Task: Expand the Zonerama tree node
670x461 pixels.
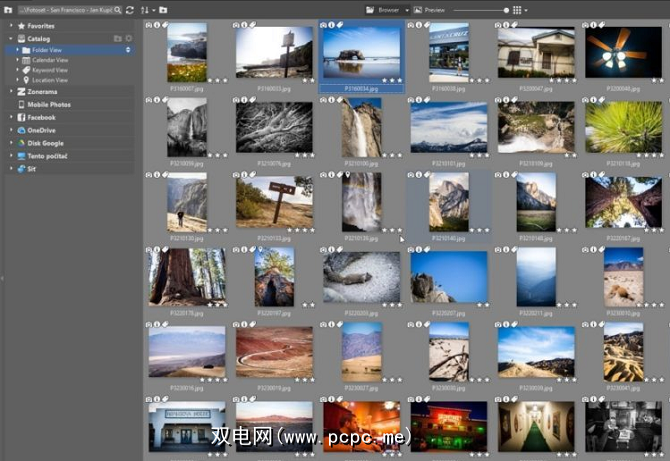Action: point(12,91)
